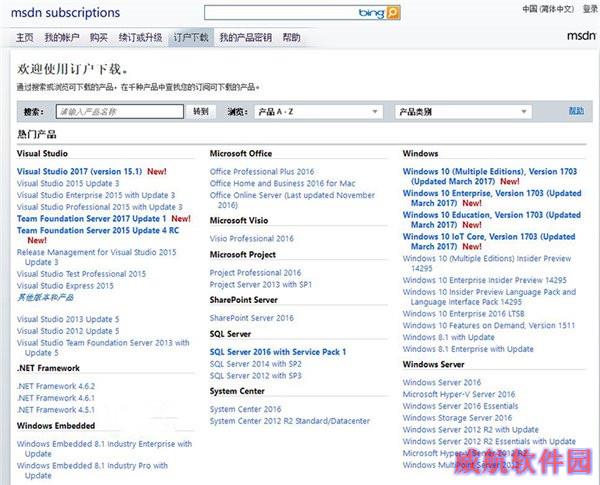Click the msdn subscriptions logo

coord(65,13)
